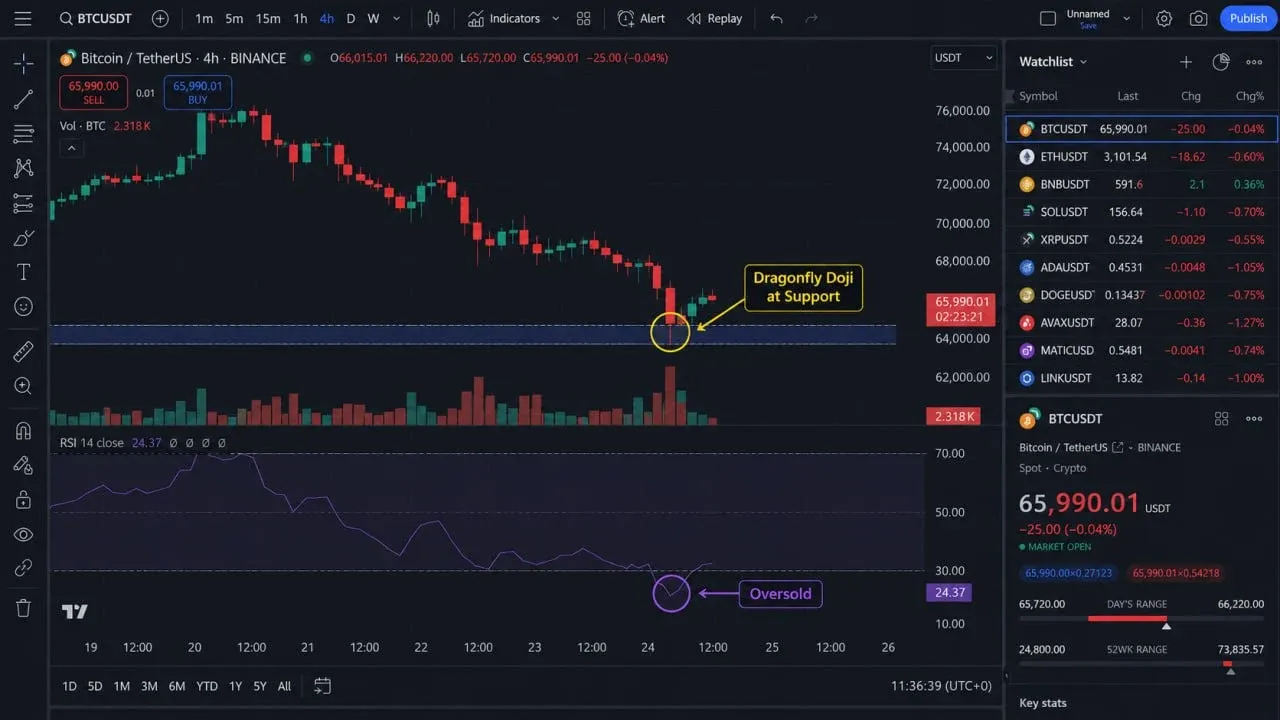Open the candlestick chart type selector

pos(433,18)
